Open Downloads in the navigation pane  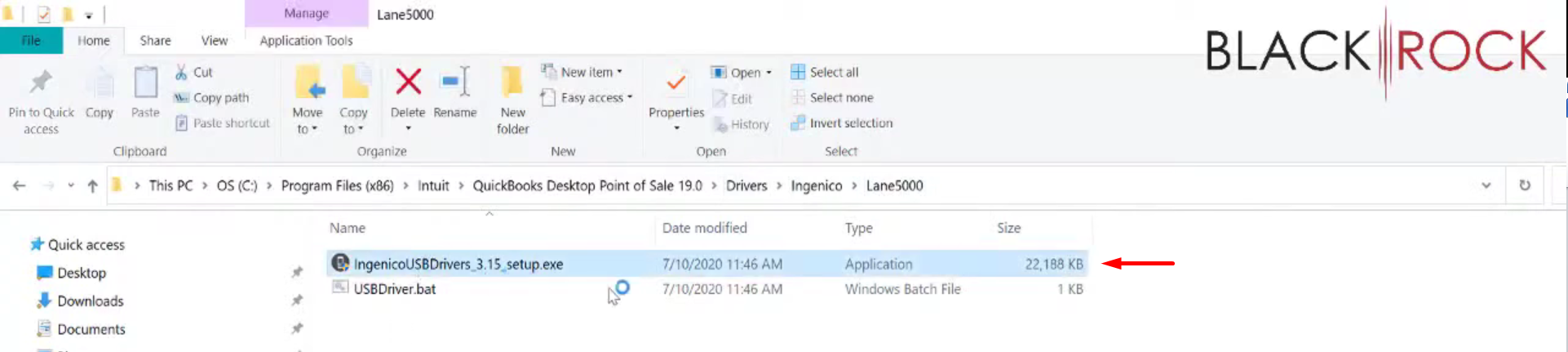[81, 301]
